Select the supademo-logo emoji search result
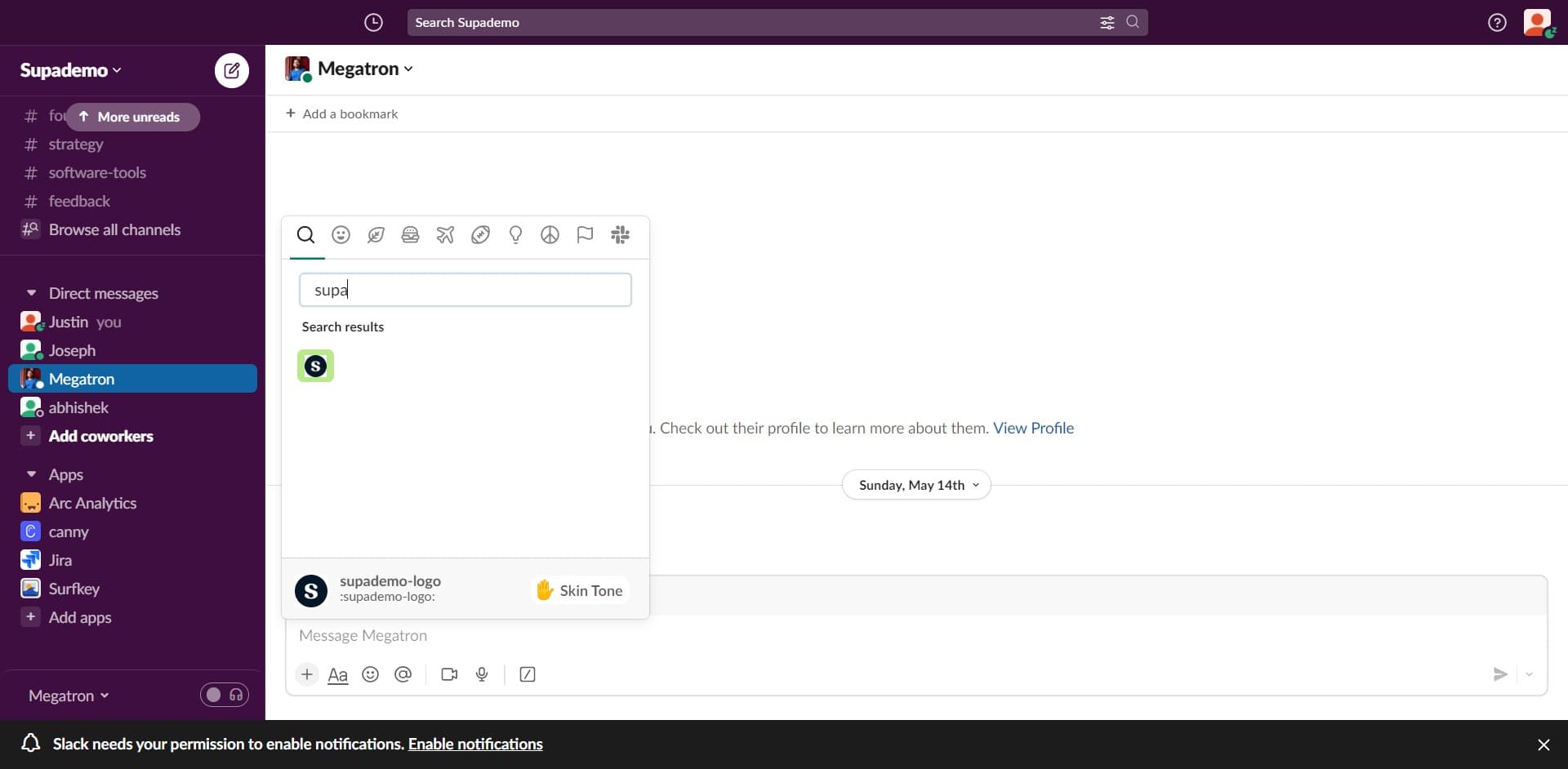The width and height of the screenshot is (1568, 769). (315, 366)
